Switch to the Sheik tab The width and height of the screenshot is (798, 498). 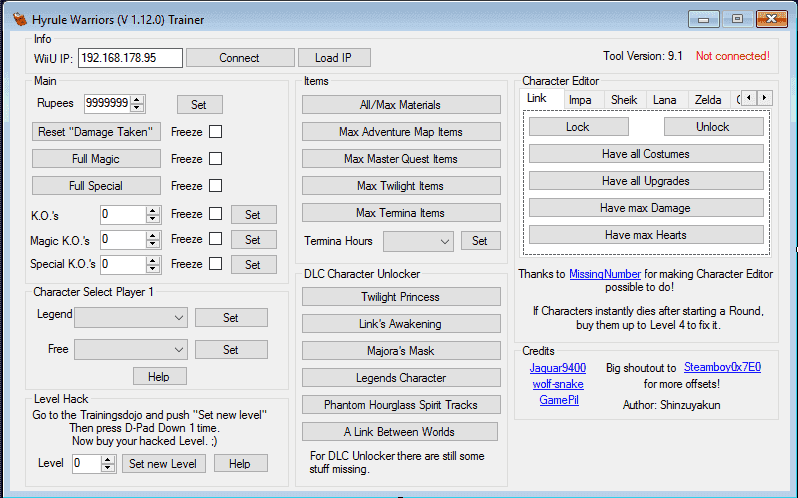(x=624, y=100)
